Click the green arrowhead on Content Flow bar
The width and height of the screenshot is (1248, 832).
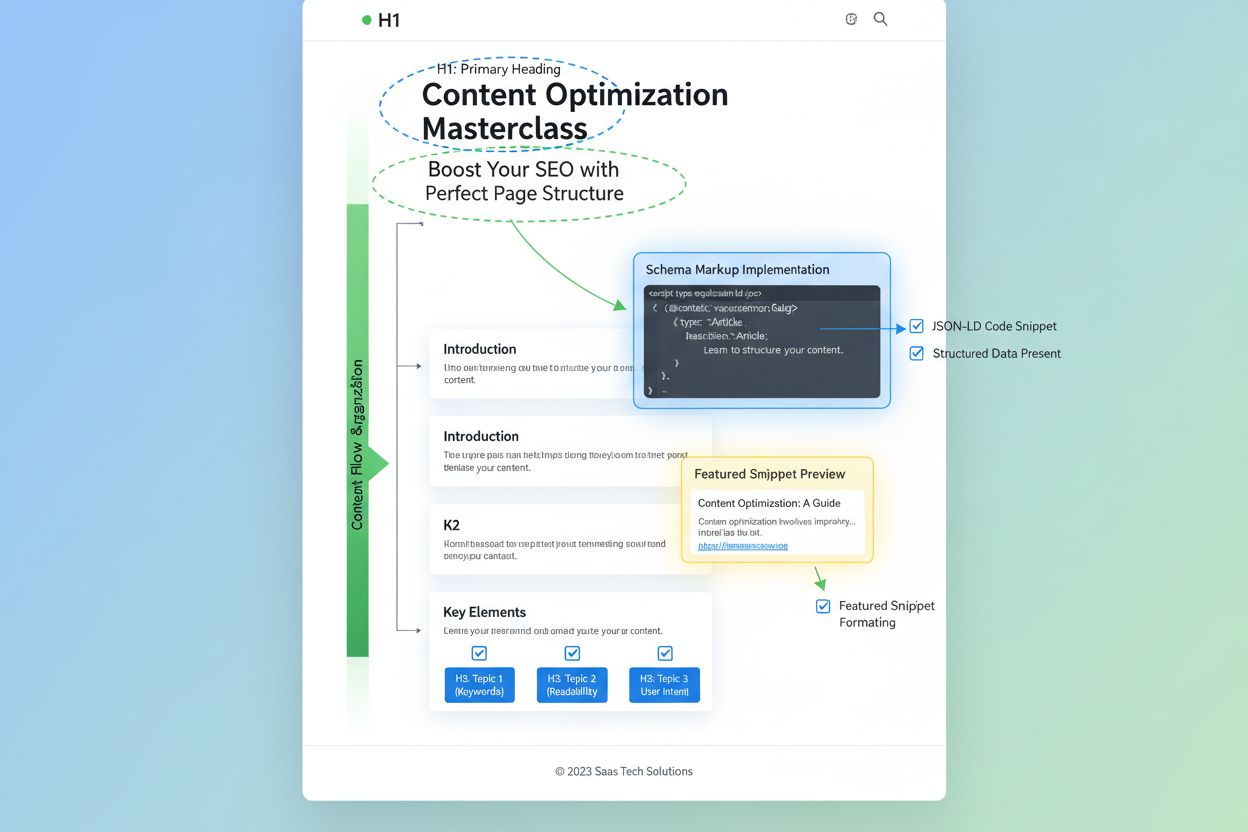click(x=378, y=463)
